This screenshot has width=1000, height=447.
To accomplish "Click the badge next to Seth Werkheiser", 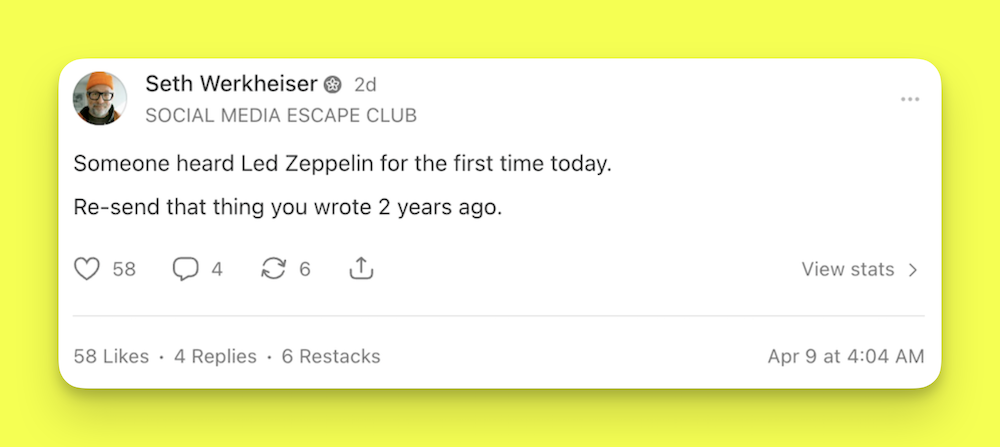I will (334, 85).
